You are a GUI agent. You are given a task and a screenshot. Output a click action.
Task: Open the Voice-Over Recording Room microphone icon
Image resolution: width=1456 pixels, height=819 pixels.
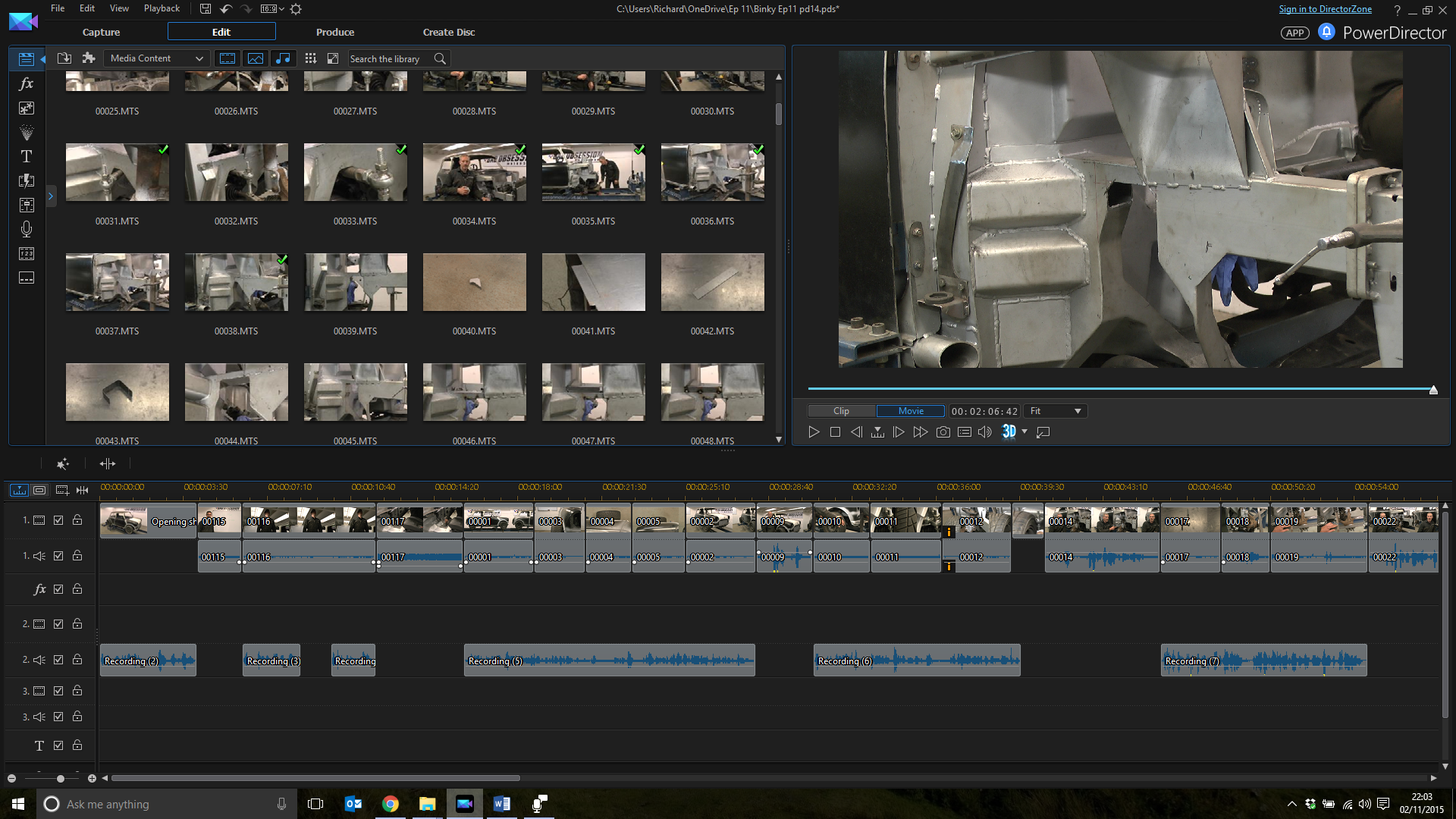click(27, 229)
